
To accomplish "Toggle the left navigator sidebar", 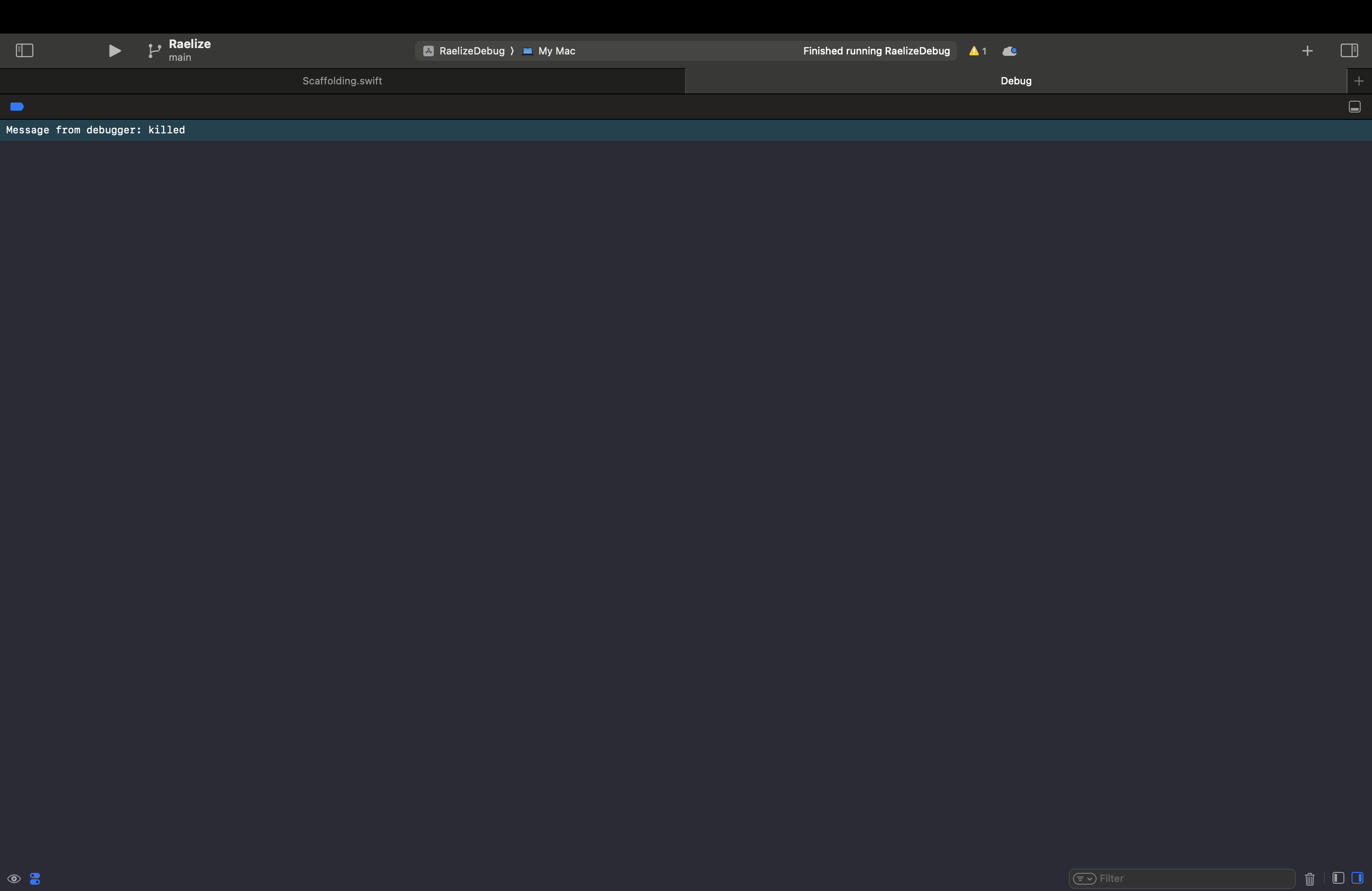I will click(24, 51).
